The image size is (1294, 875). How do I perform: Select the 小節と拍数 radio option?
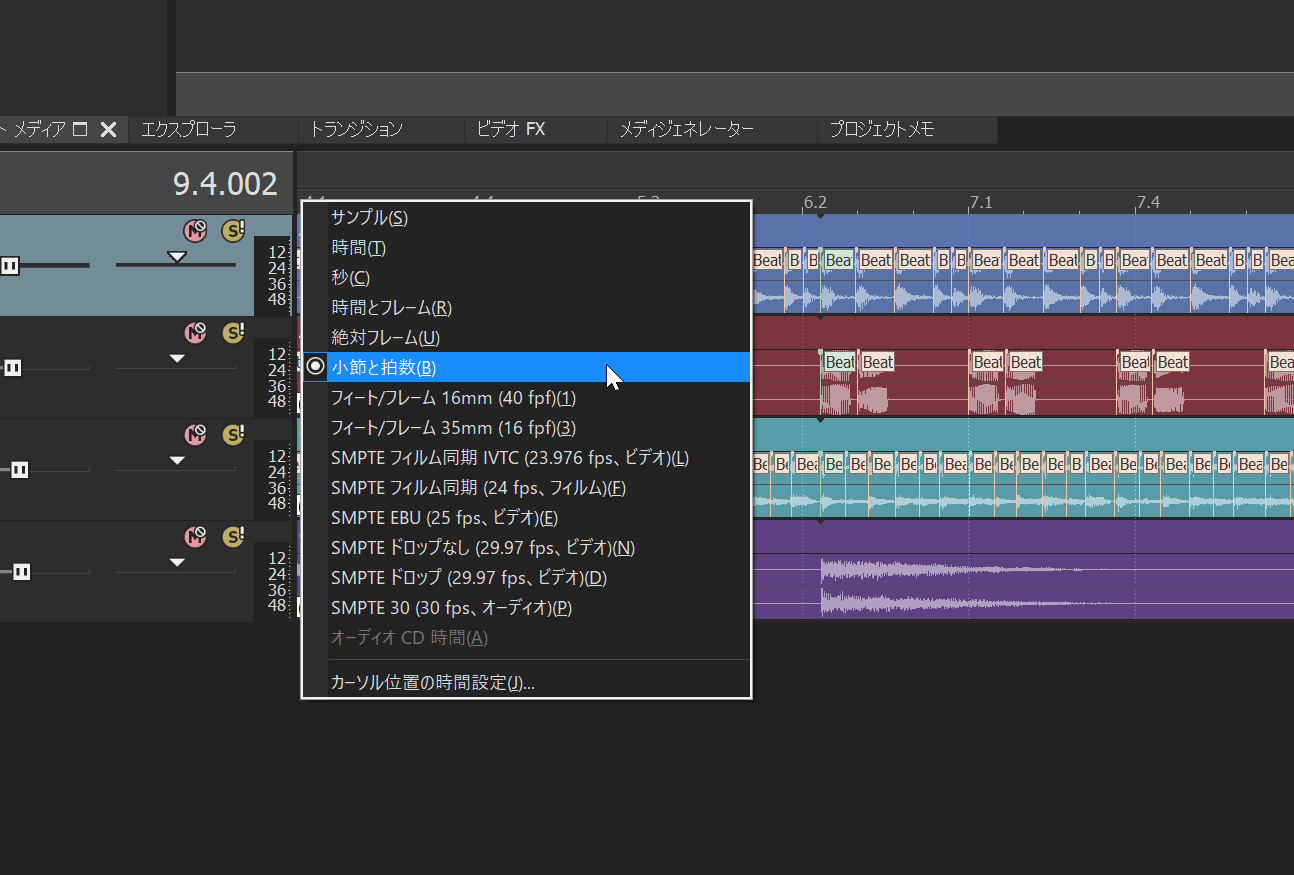[x=384, y=367]
